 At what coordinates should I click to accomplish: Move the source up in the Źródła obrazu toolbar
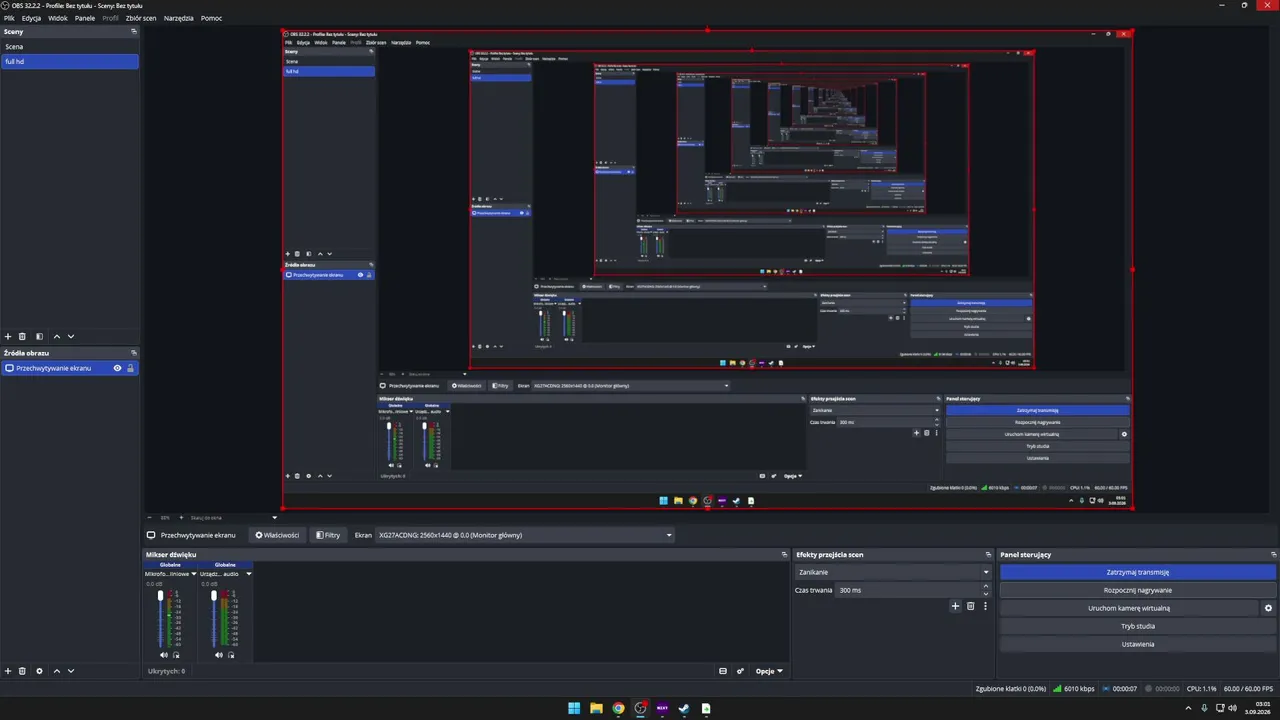coord(56,671)
